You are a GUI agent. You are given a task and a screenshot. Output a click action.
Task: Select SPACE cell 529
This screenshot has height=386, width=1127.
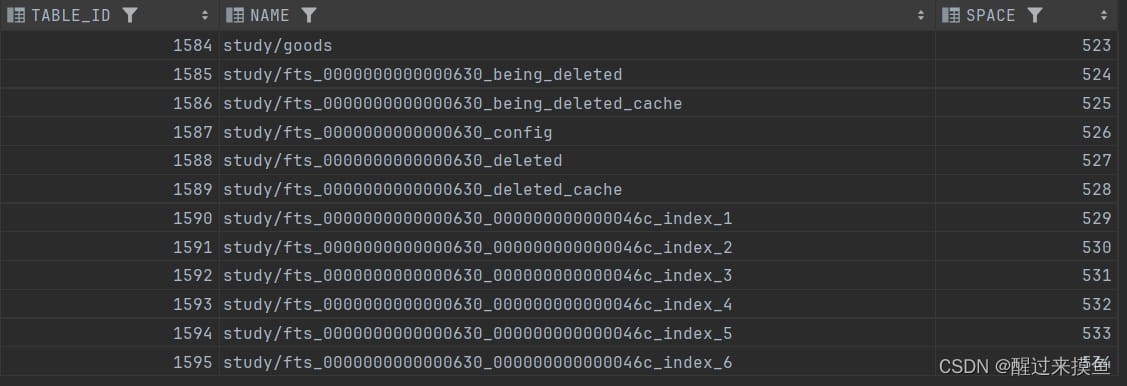click(x=1026, y=219)
